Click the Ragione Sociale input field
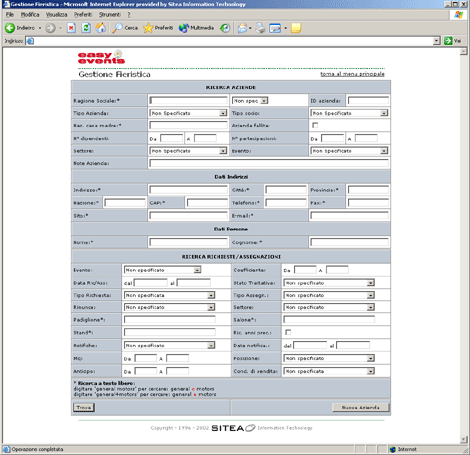 188,100
